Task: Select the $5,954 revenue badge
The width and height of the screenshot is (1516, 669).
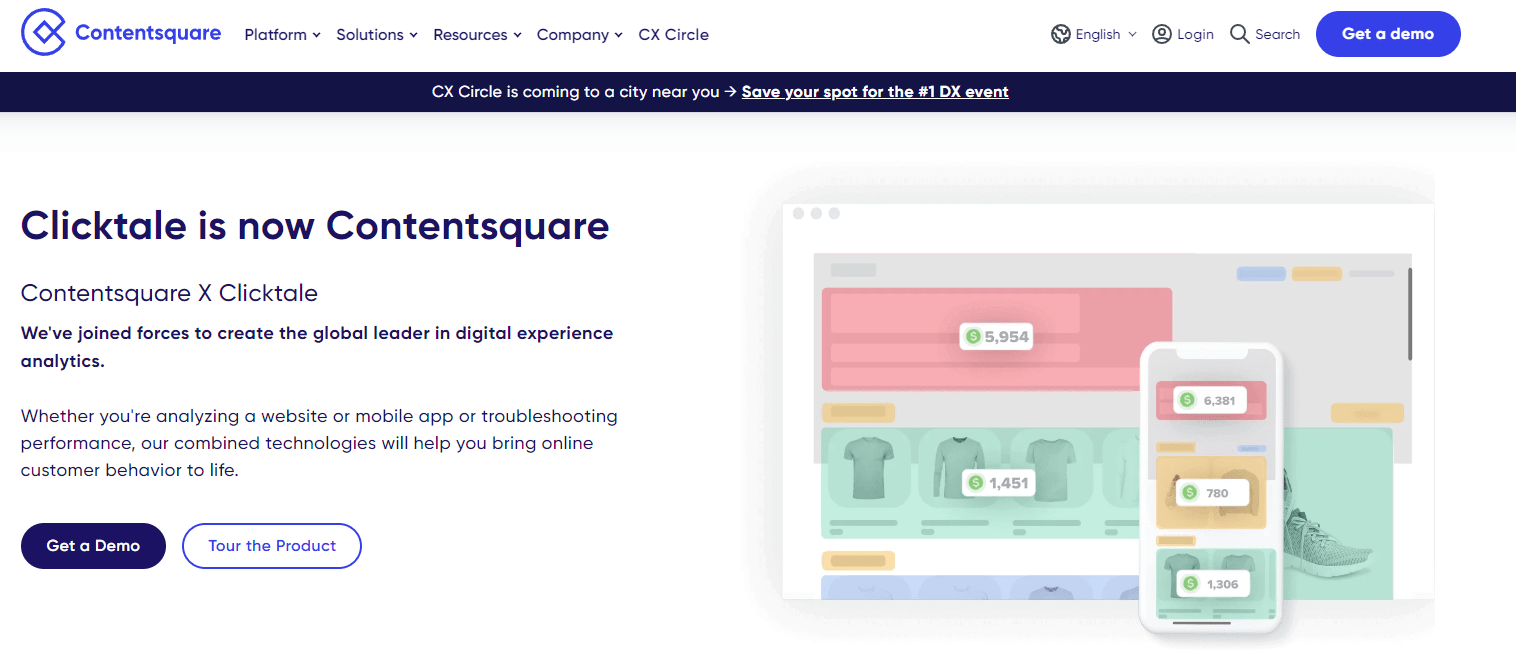Action: pos(996,337)
